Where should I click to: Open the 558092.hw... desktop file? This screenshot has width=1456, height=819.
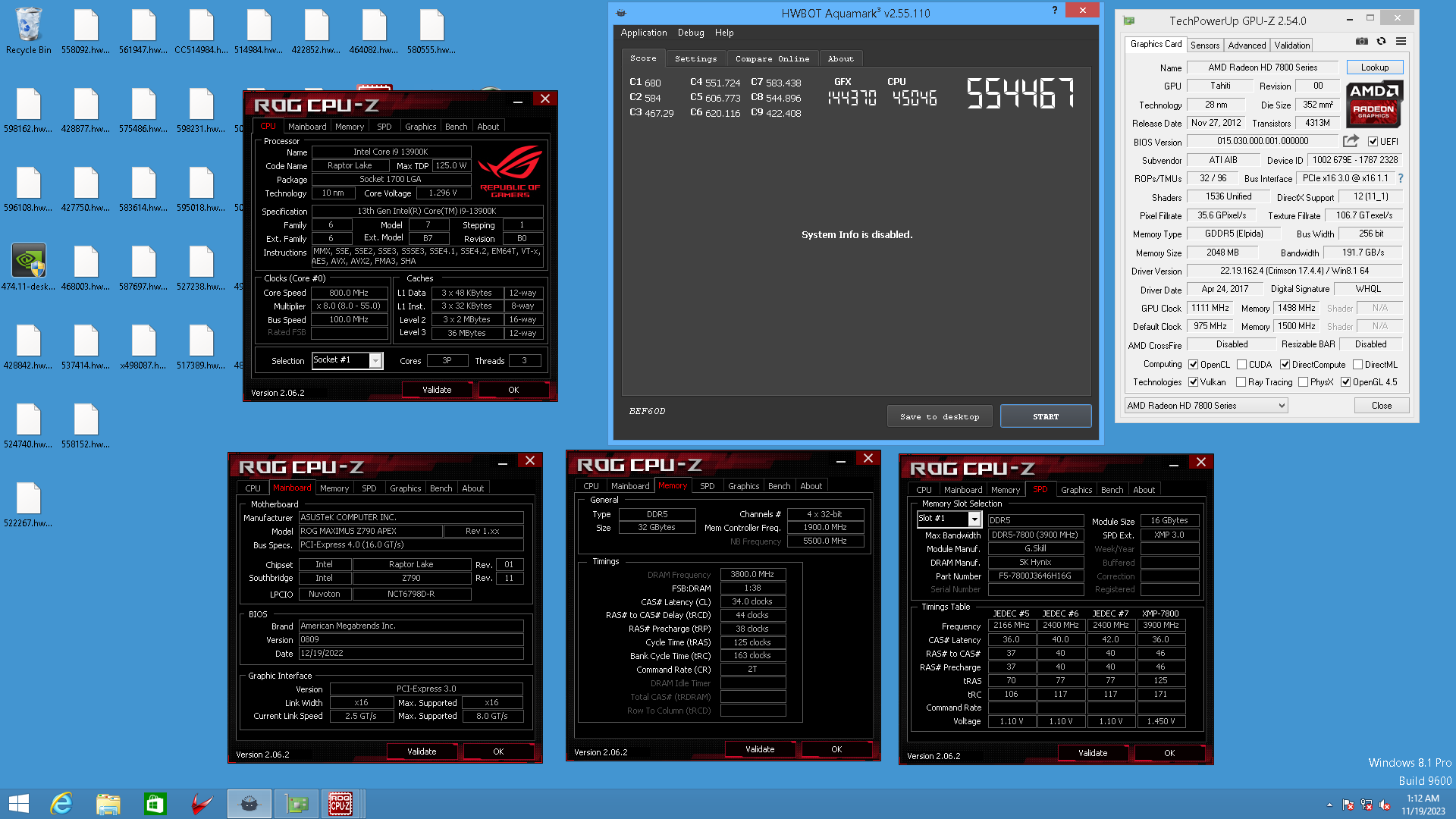86,30
